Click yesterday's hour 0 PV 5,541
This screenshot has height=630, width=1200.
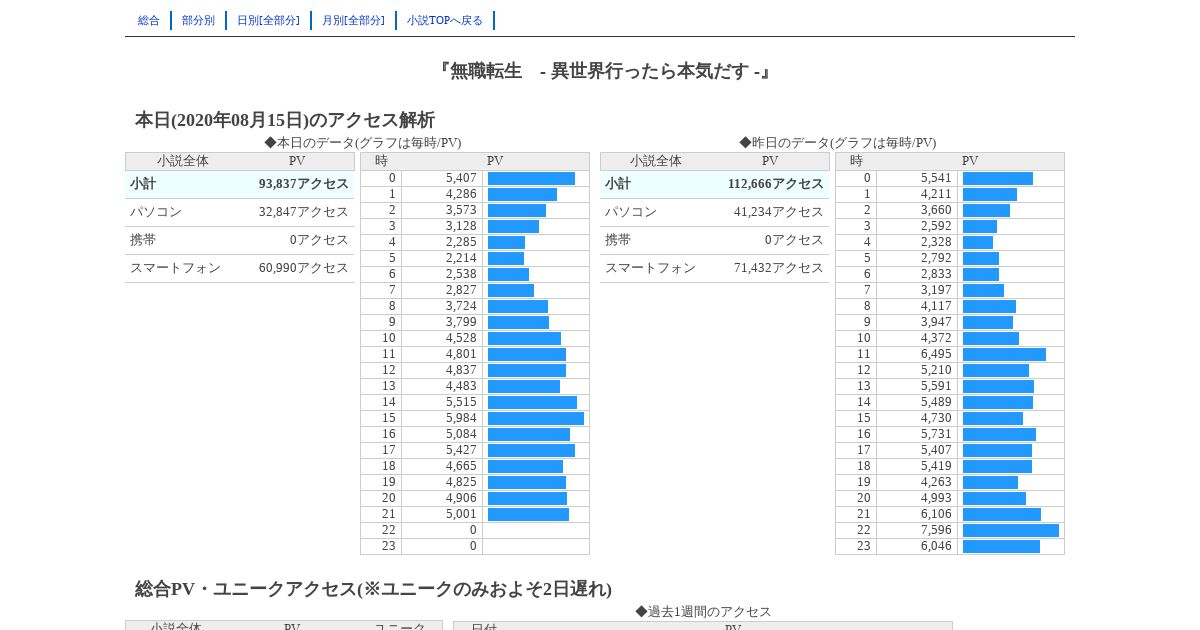(936, 178)
